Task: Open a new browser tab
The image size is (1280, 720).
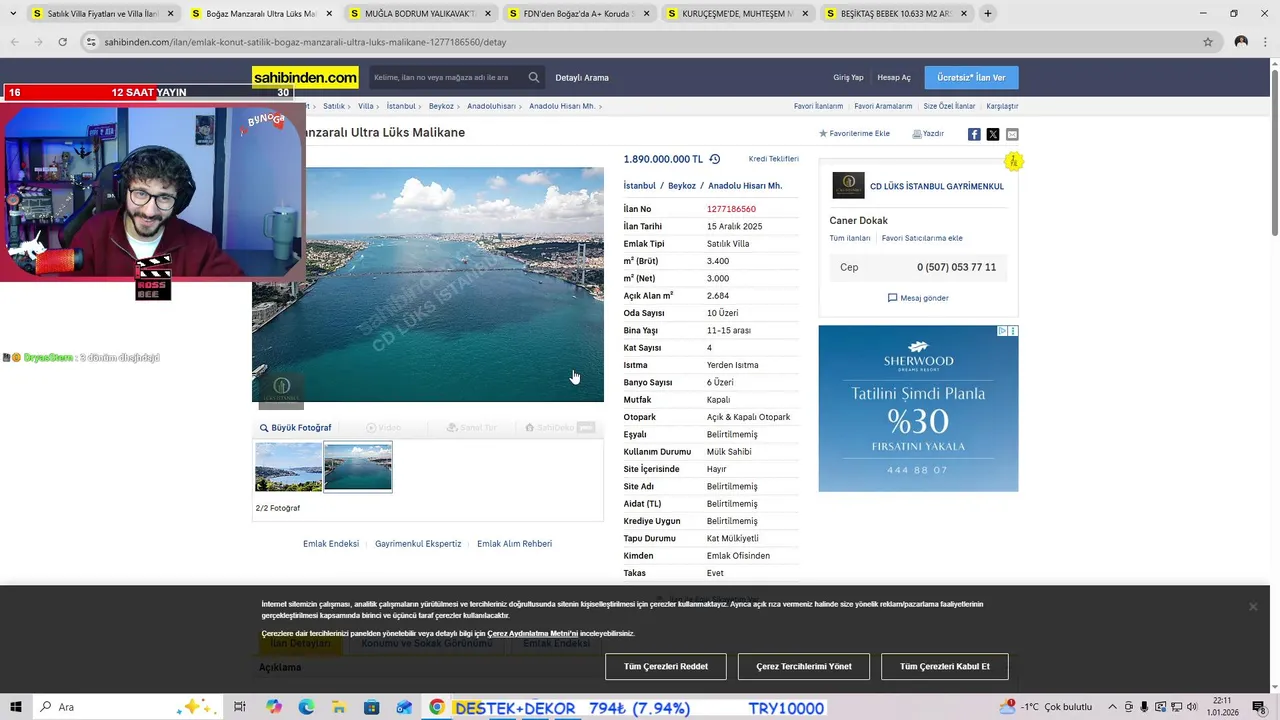Action: tap(988, 14)
